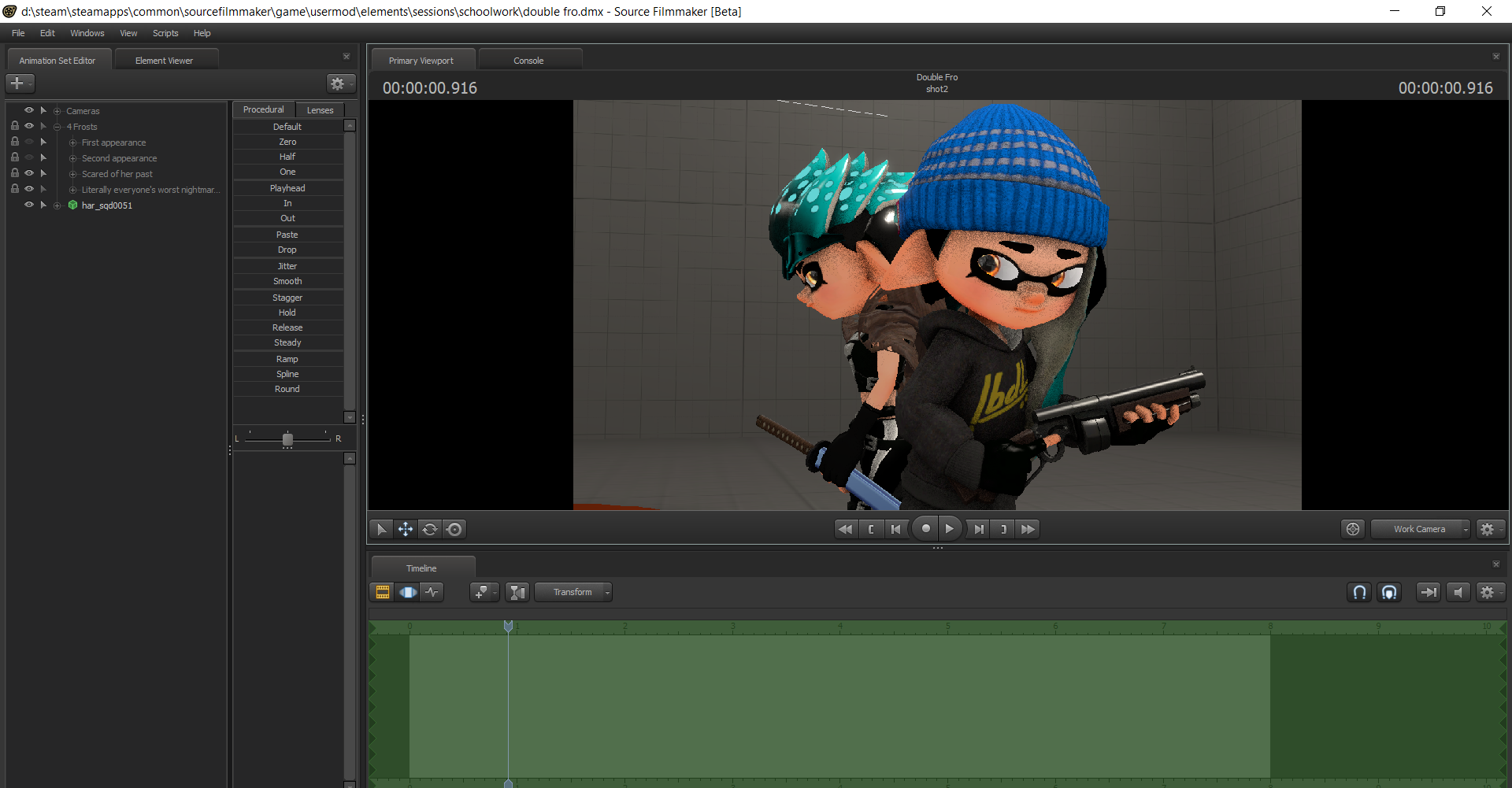Click the camera target icon beside Work Camera
The height and width of the screenshot is (788, 1512).
tap(1353, 529)
